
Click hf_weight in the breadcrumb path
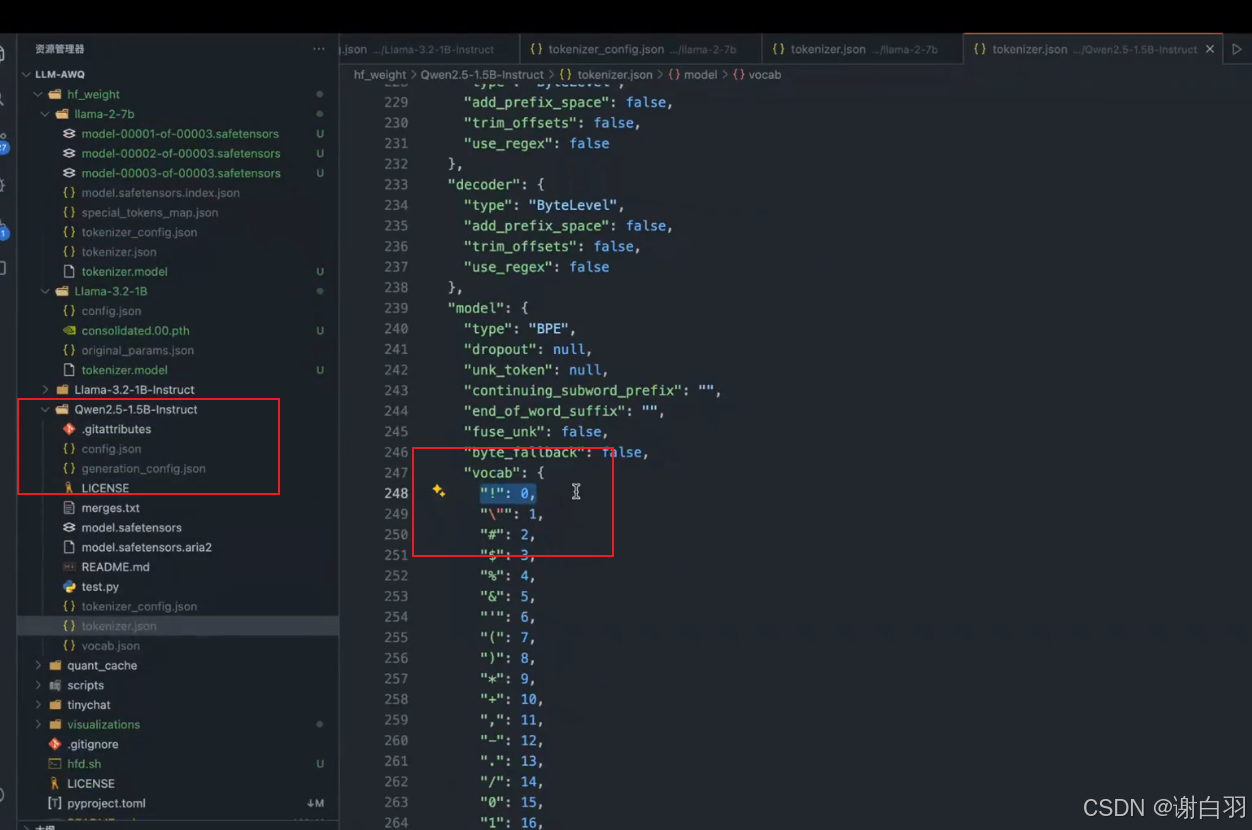click(x=380, y=75)
